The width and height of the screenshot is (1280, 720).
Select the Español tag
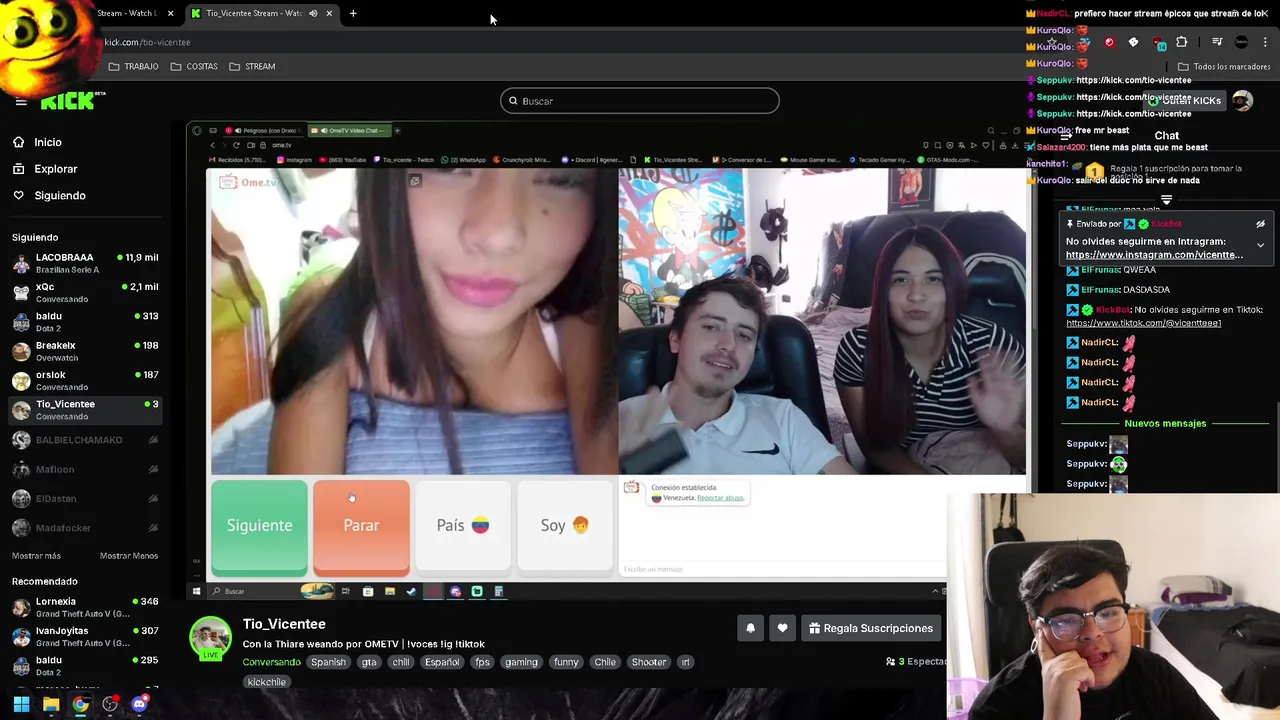[x=442, y=662]
